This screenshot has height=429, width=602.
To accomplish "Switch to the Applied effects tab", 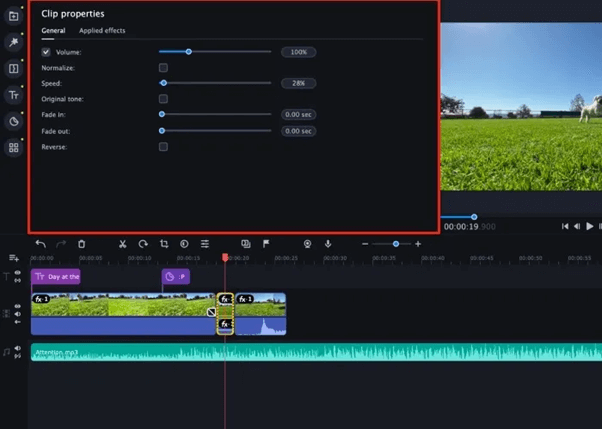I will [x=102, y=31].
